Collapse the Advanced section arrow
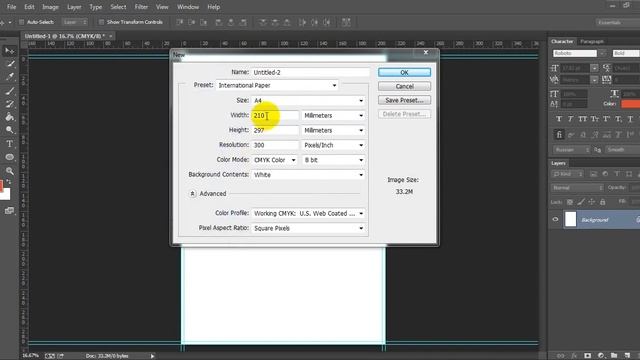The width and height of the screenshot is (640, 360). click(x=192, y=193)
